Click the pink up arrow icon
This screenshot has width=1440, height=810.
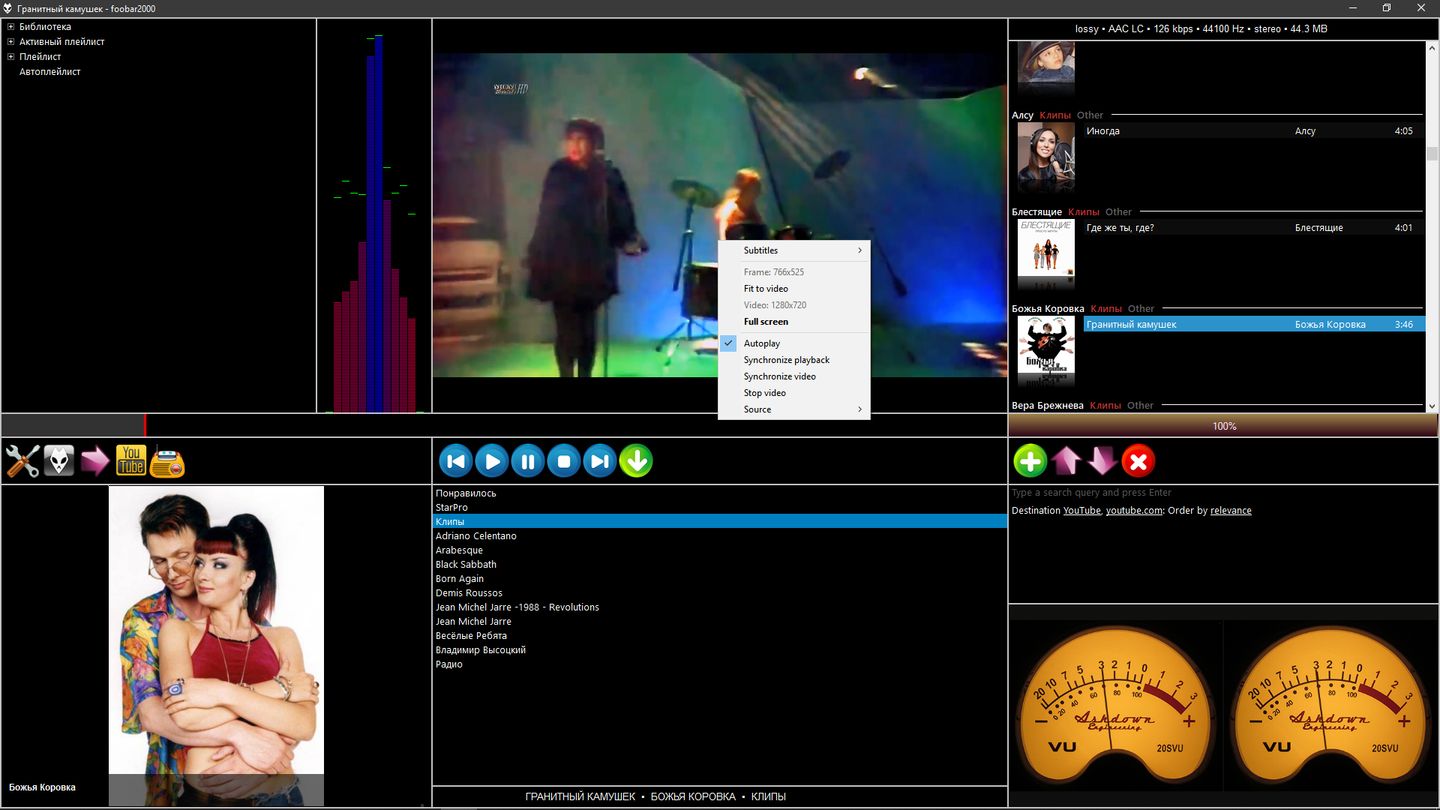tap(1066, 461)
